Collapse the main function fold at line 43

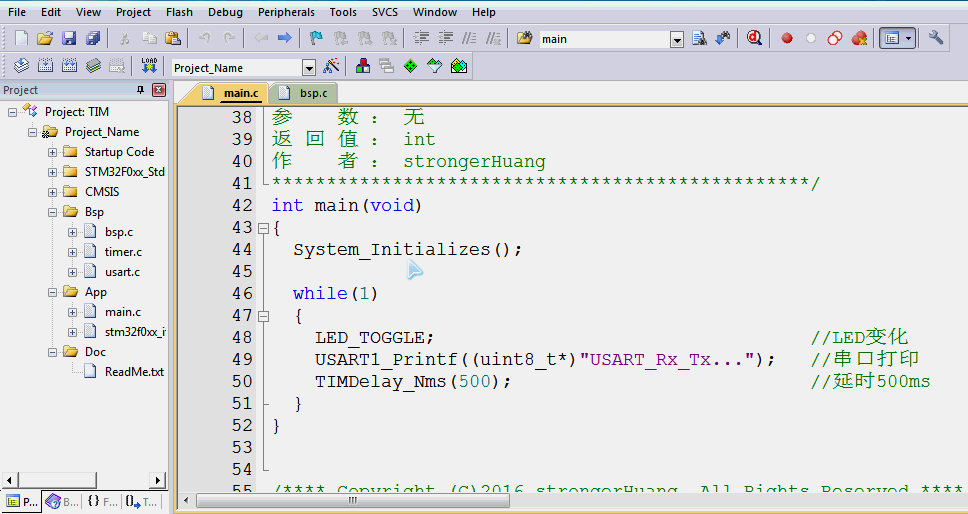tap(263, 228)
